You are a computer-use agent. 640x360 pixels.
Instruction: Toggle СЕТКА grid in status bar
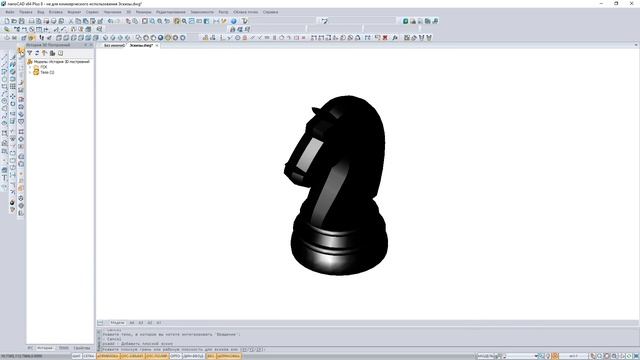[x=89, y=356]
